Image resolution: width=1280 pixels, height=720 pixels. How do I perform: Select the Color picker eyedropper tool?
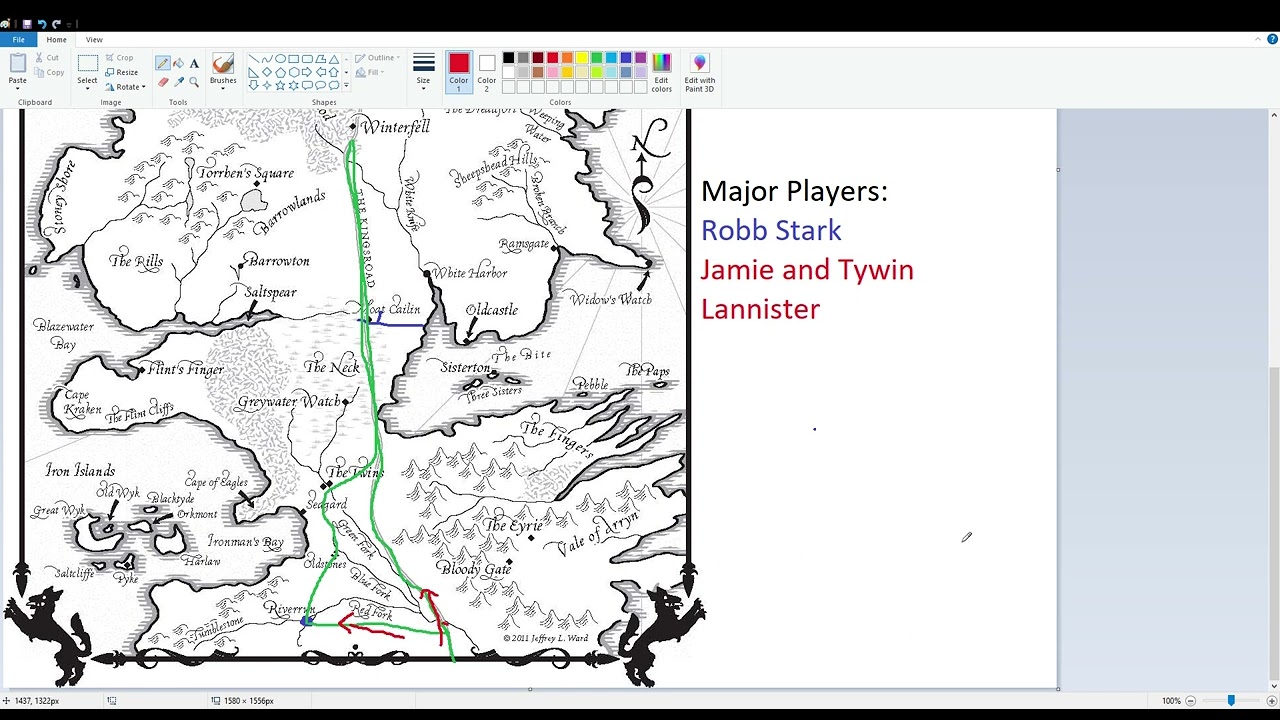tap(178, 82)
